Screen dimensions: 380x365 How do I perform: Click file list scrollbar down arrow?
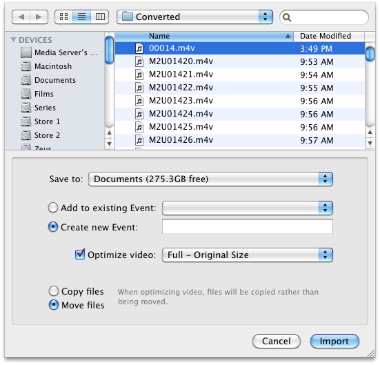(370, 144)
